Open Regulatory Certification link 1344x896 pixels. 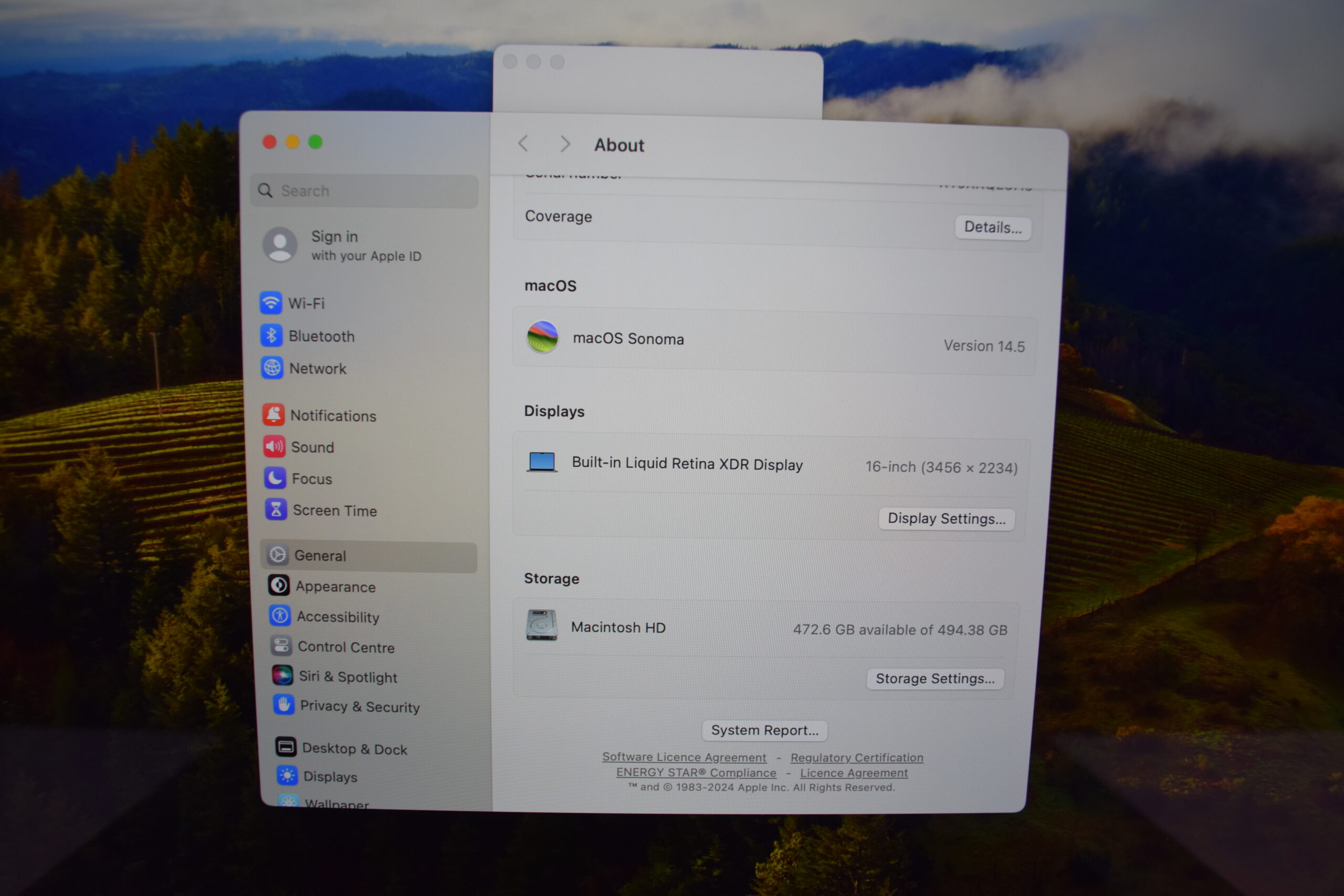tap(857, 758)
